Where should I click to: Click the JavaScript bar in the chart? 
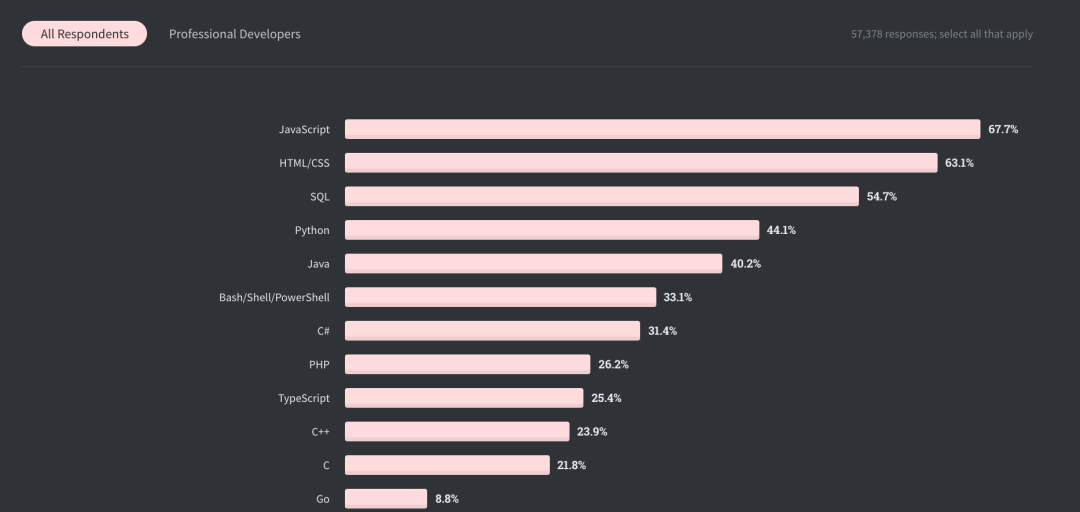662,130
